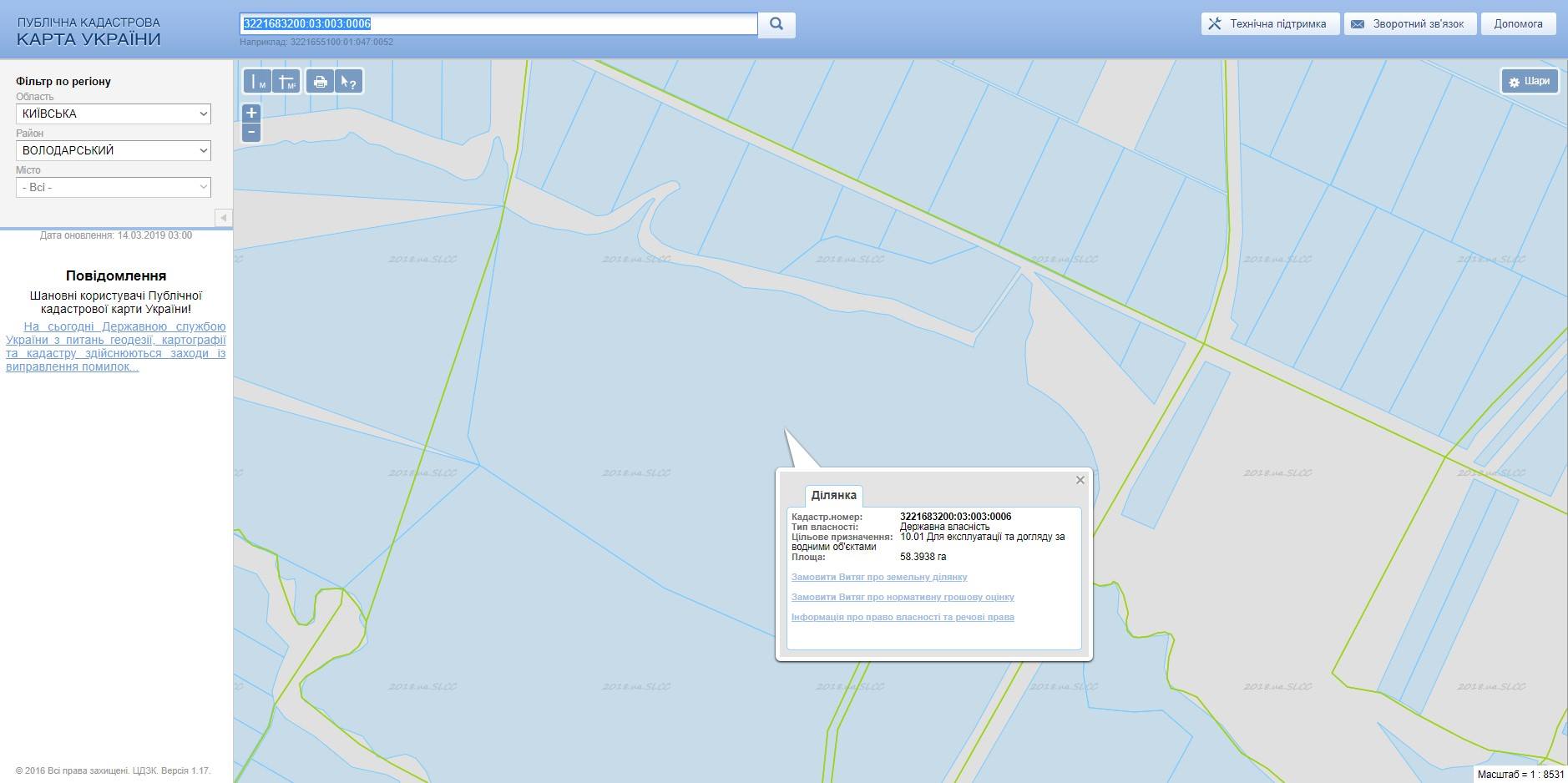Click Технічна підтримка button
This screenshot has width=1568, height=783.
(1270, 24)
